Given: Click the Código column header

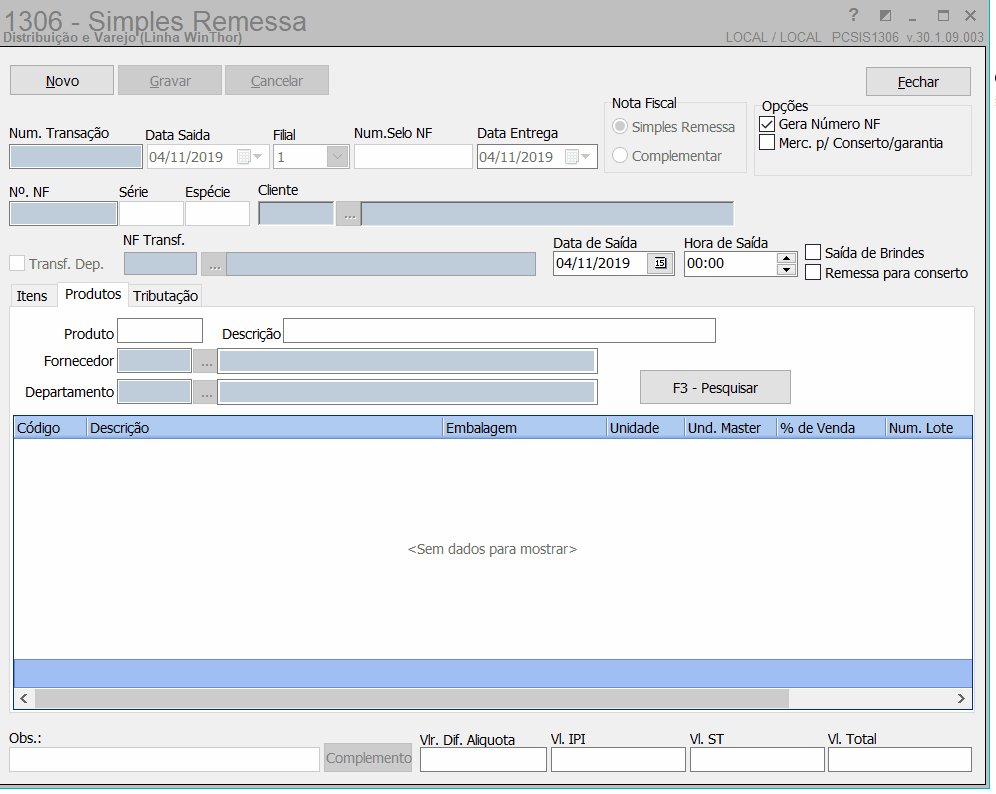Looking at the screenshot, I should (50, 428).
